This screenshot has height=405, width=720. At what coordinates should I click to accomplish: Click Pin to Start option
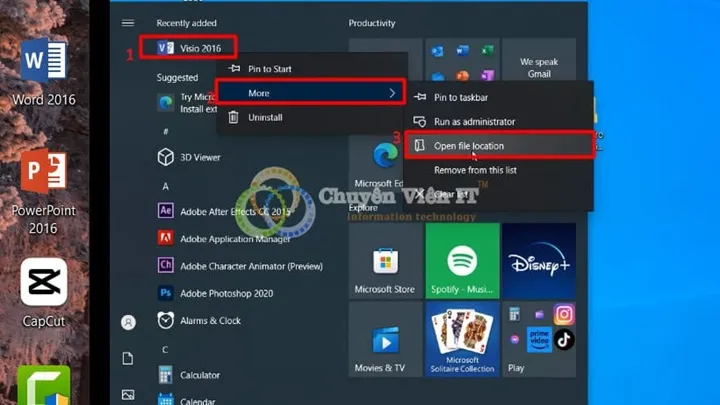[268, 69]
